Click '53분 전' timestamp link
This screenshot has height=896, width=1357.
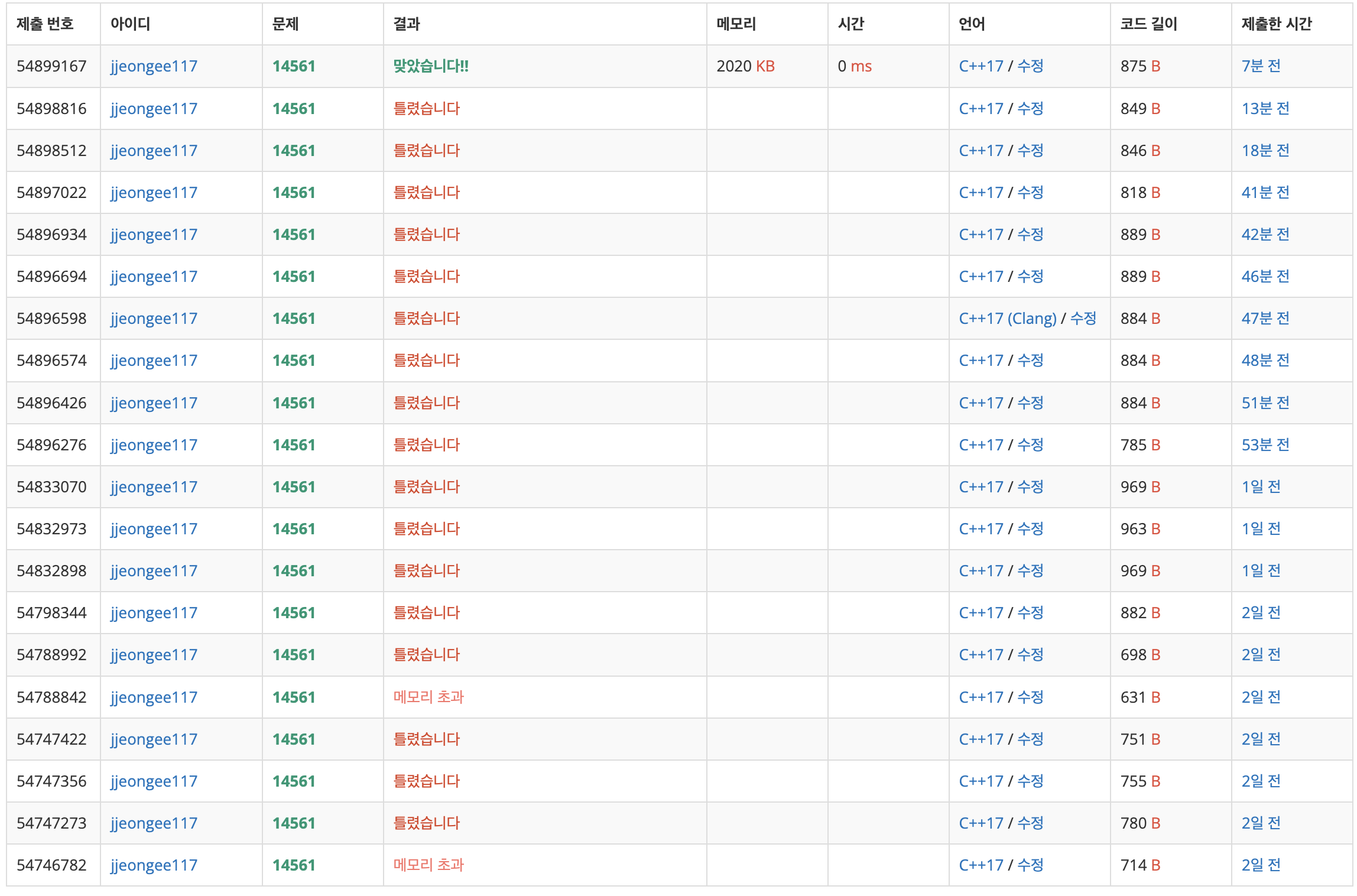[1265, 445]
